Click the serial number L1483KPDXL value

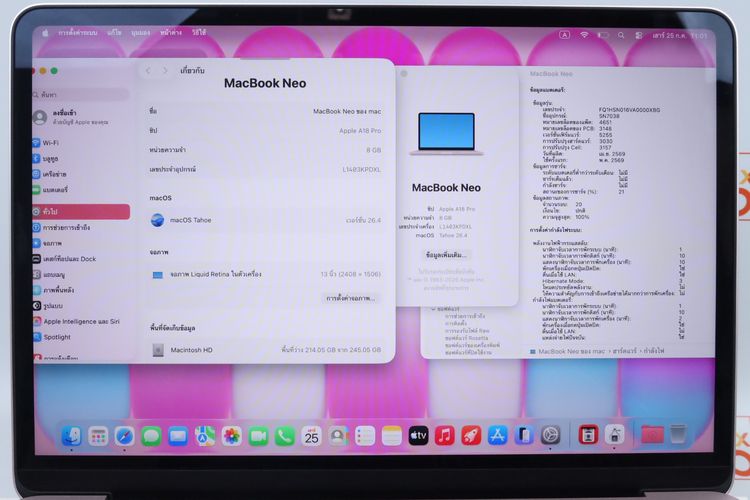point(361,169)
